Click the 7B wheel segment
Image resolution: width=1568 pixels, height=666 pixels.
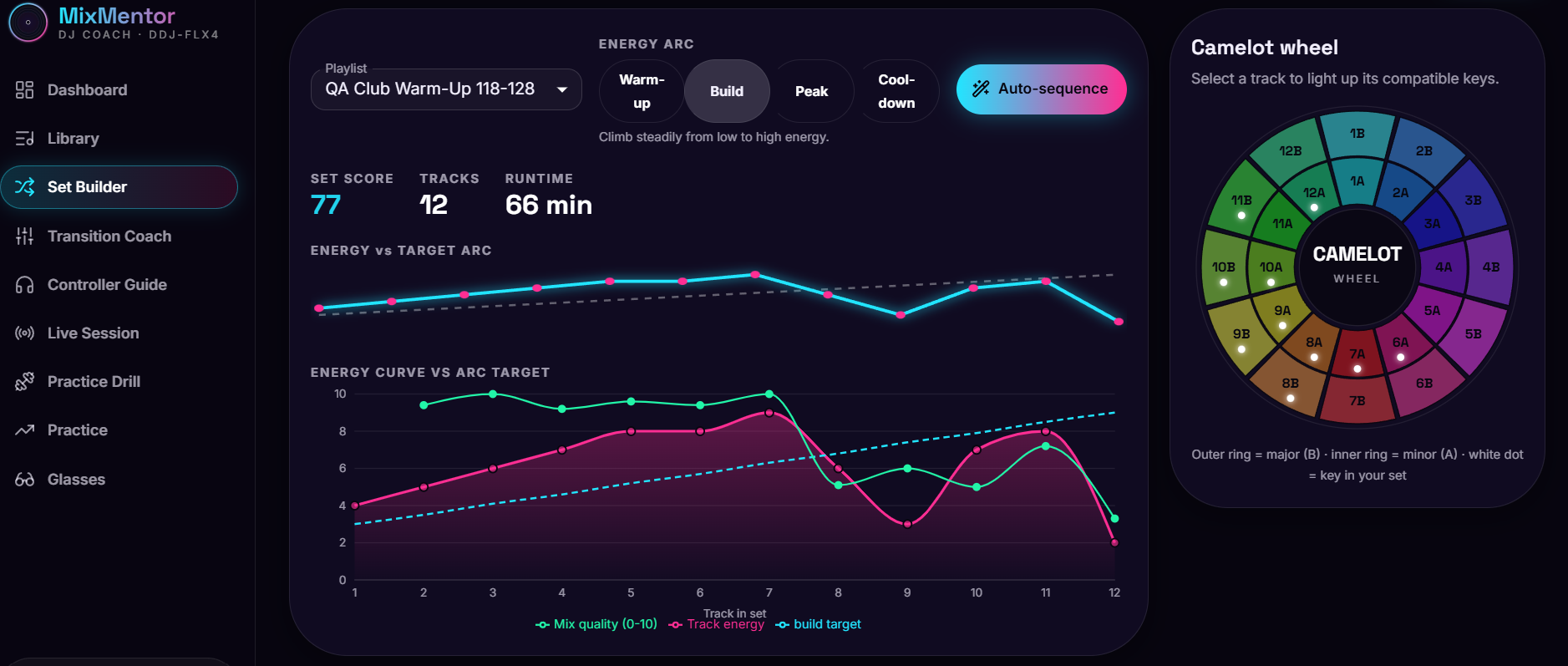click(x=1357, y=401)
